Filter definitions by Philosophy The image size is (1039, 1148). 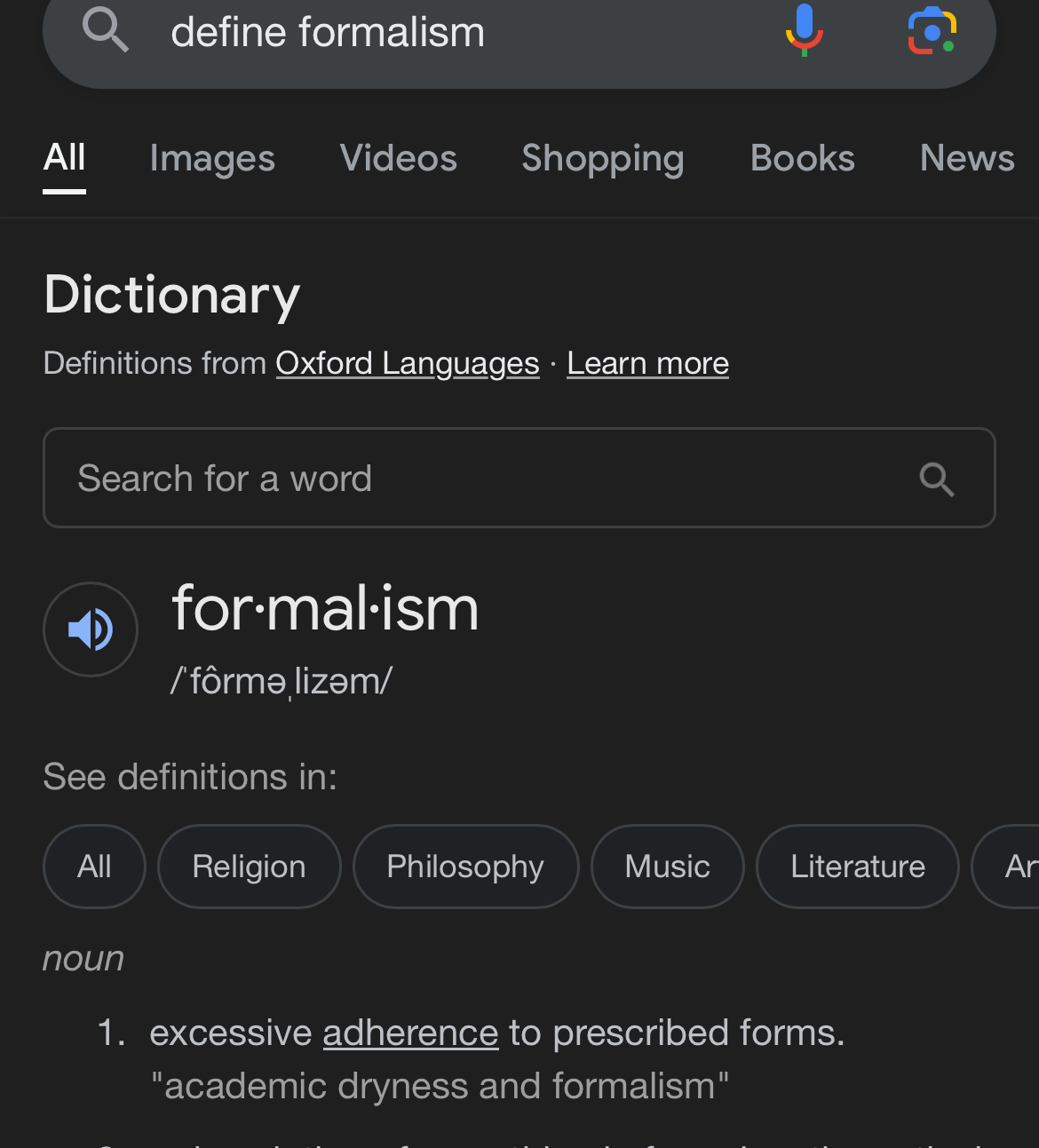click(x=465, y=867)
